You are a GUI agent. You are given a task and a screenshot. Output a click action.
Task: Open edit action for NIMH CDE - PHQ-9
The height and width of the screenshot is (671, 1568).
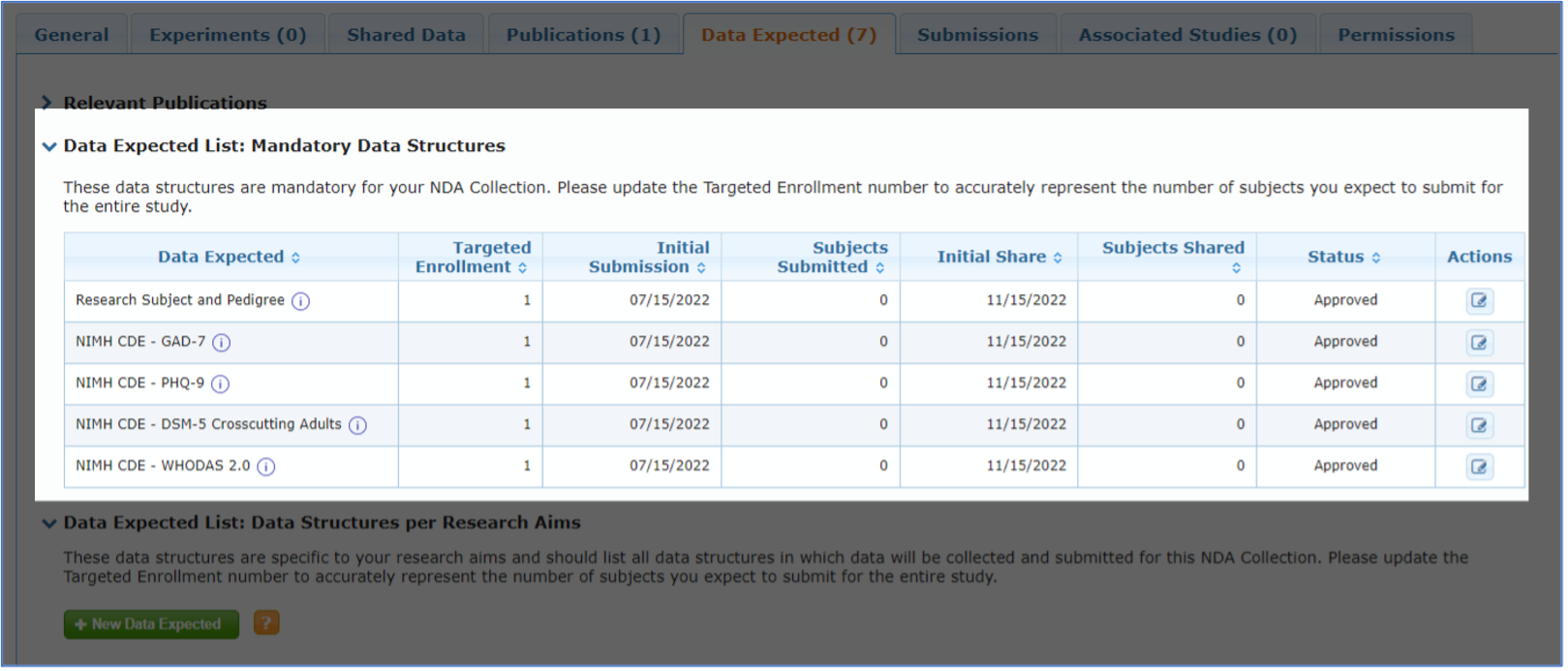[x=1479, y=384]
